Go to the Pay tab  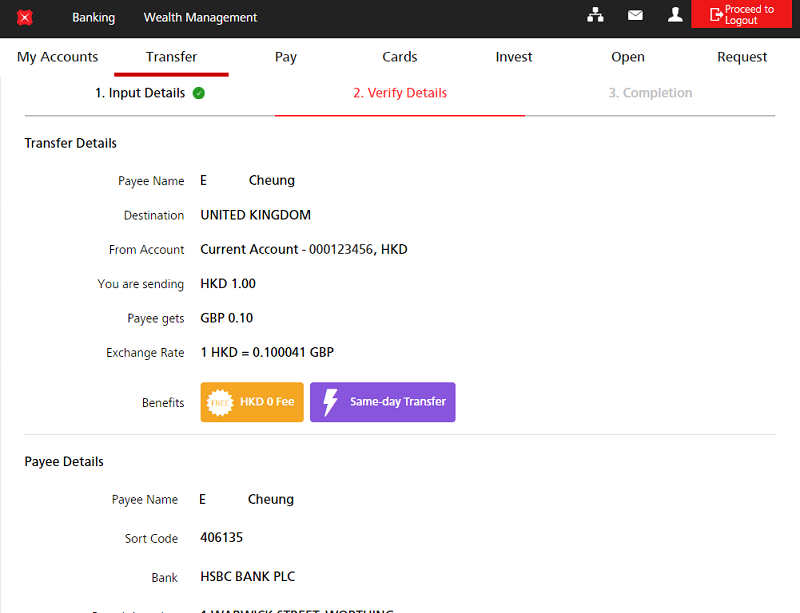pyautogui.click(x=286, y=57)
